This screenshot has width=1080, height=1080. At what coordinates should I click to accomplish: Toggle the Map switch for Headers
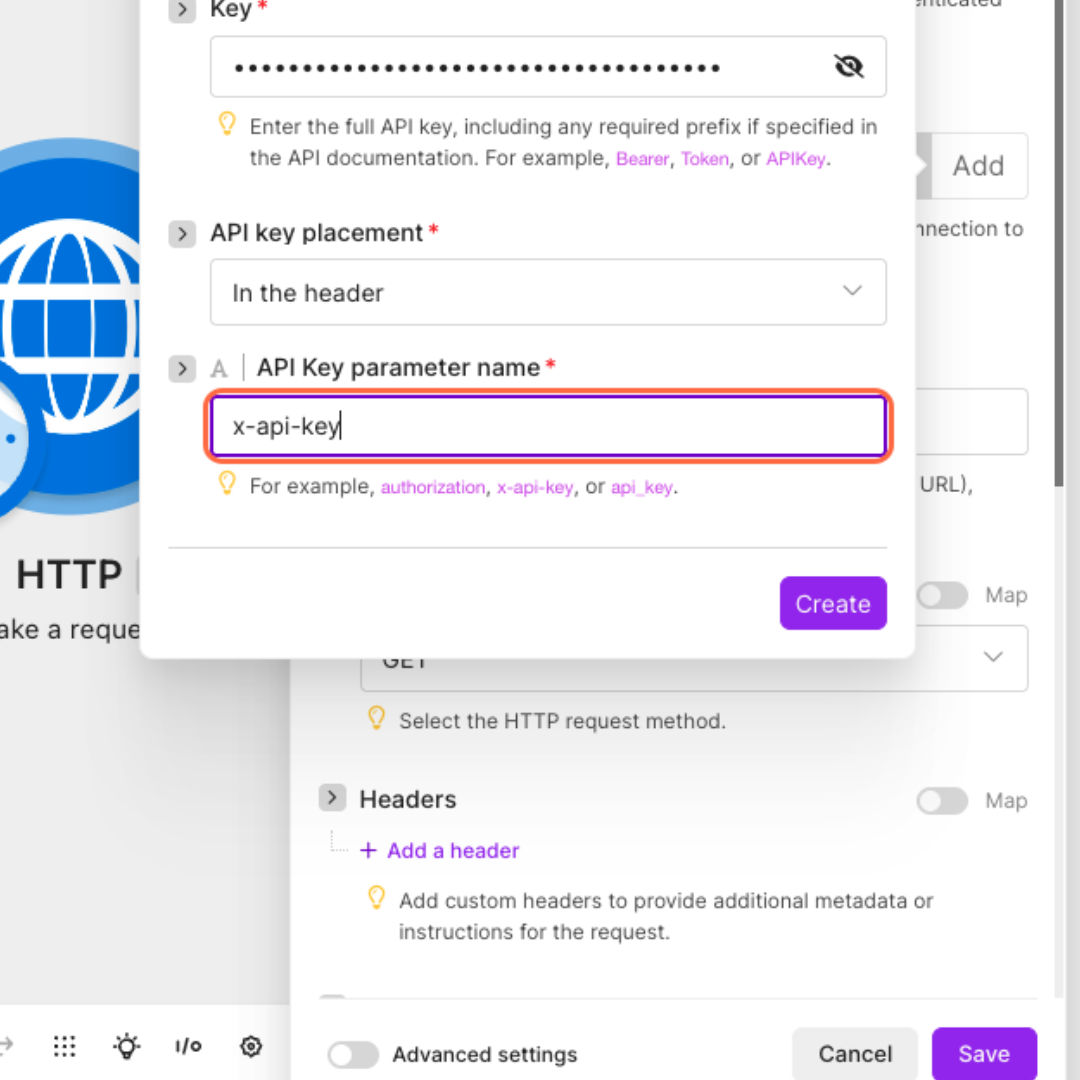pos(942,801)
